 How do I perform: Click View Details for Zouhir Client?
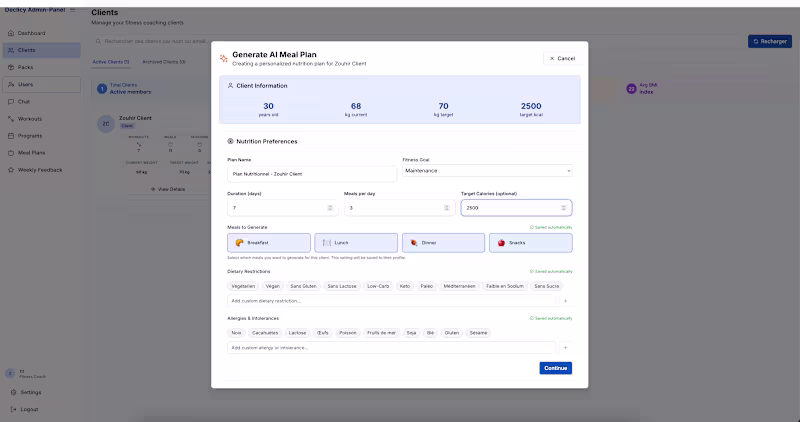coord(168,189)
